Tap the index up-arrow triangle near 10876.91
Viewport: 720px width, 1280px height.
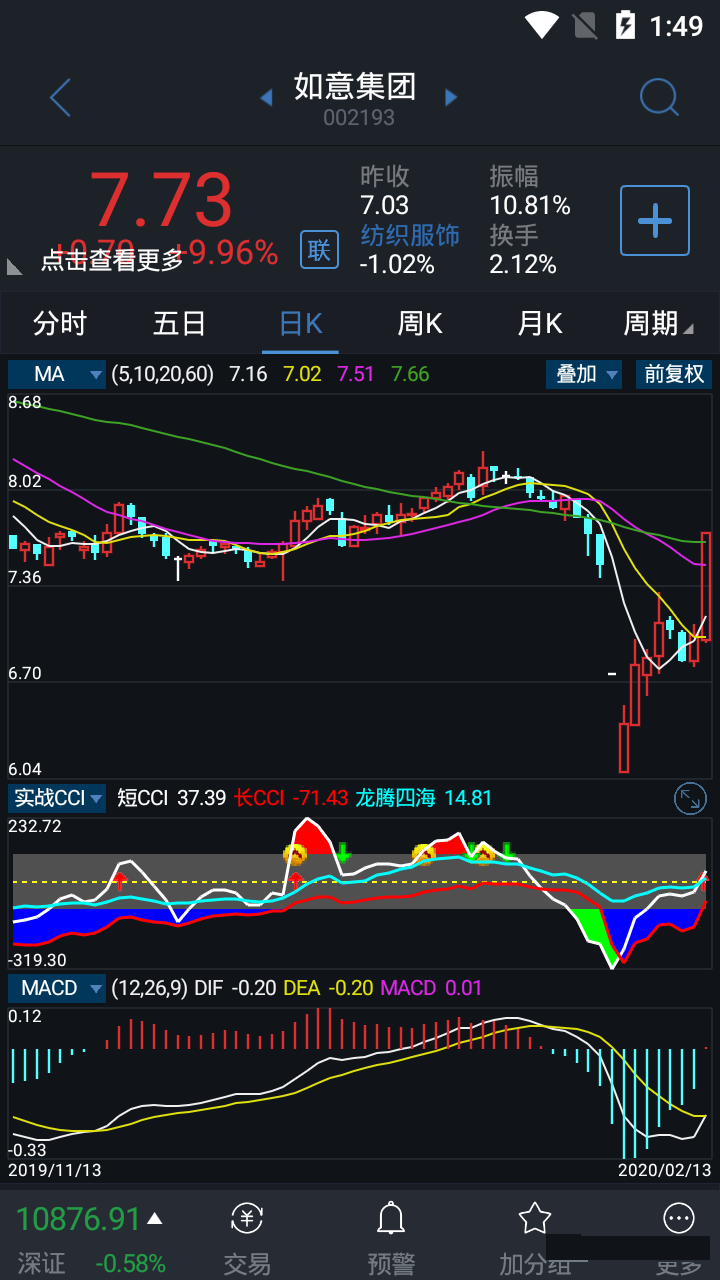coord(155,1218)
